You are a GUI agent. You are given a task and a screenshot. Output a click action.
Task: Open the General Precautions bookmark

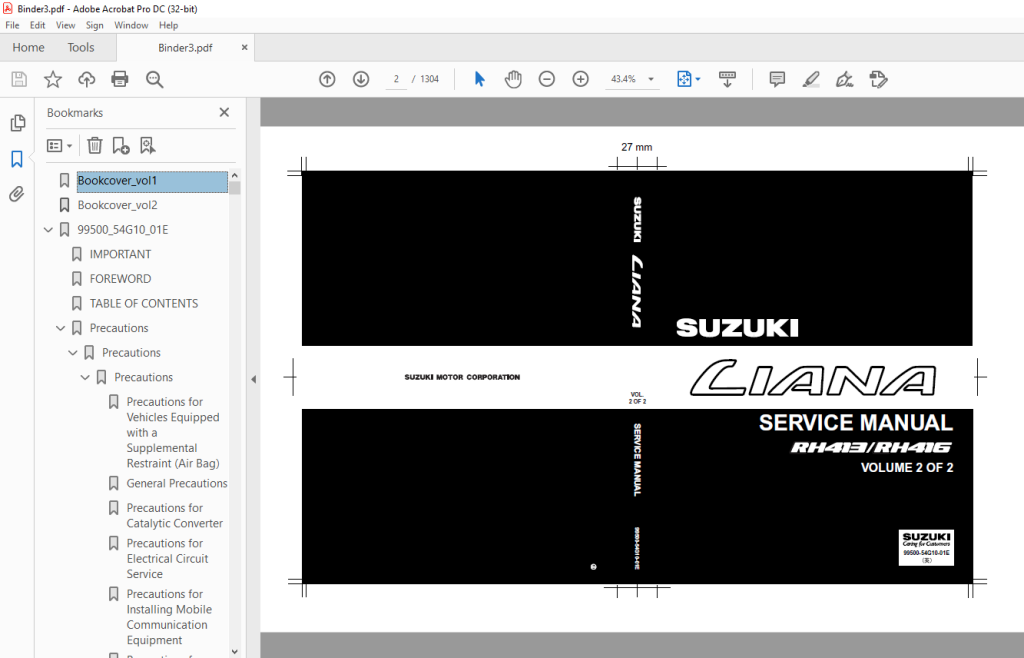coord(177,483)
